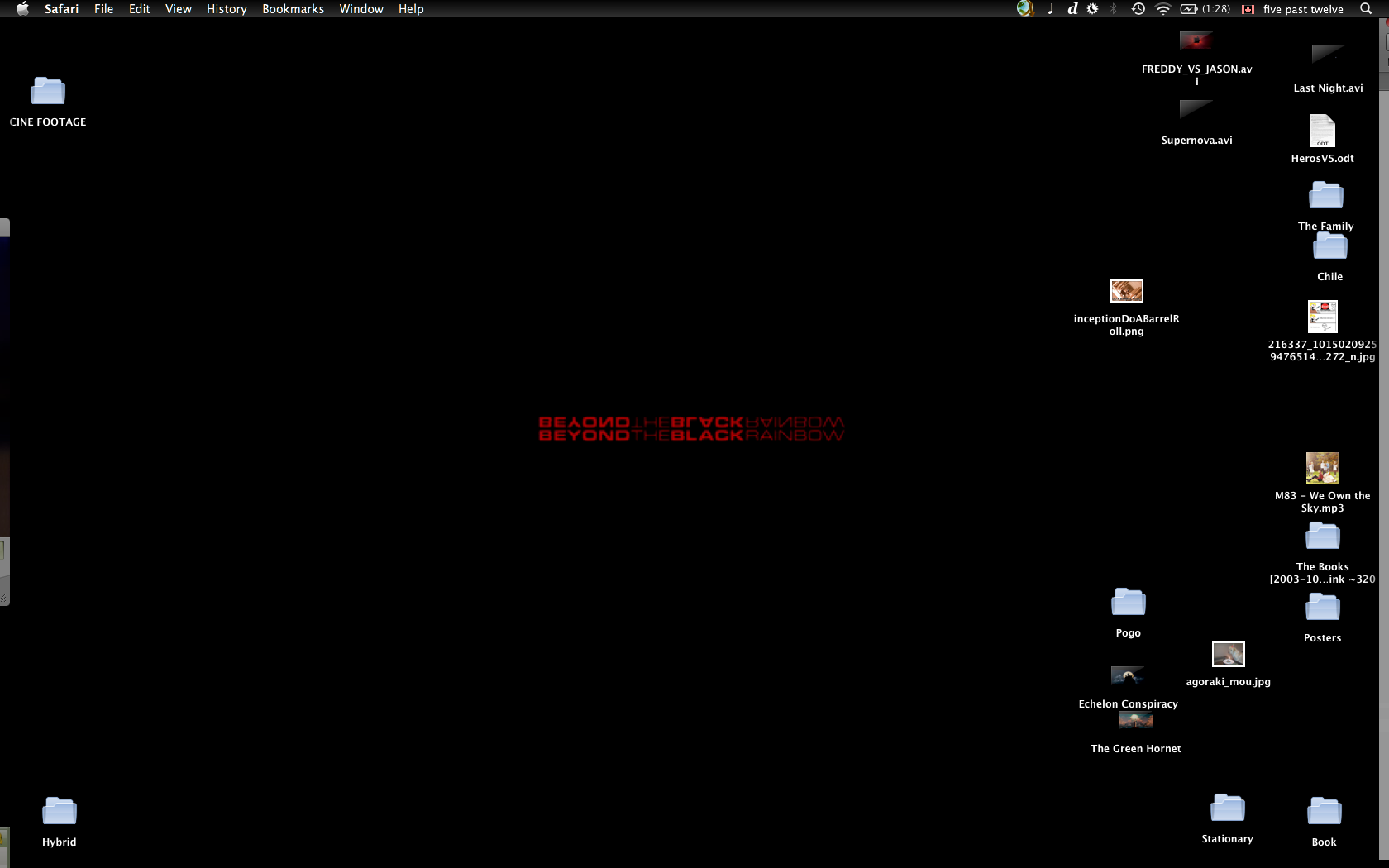Image resolution: width=1389 pixels, height=868 pixels.
Task: Open the battery status menu
Action: 1205,9
